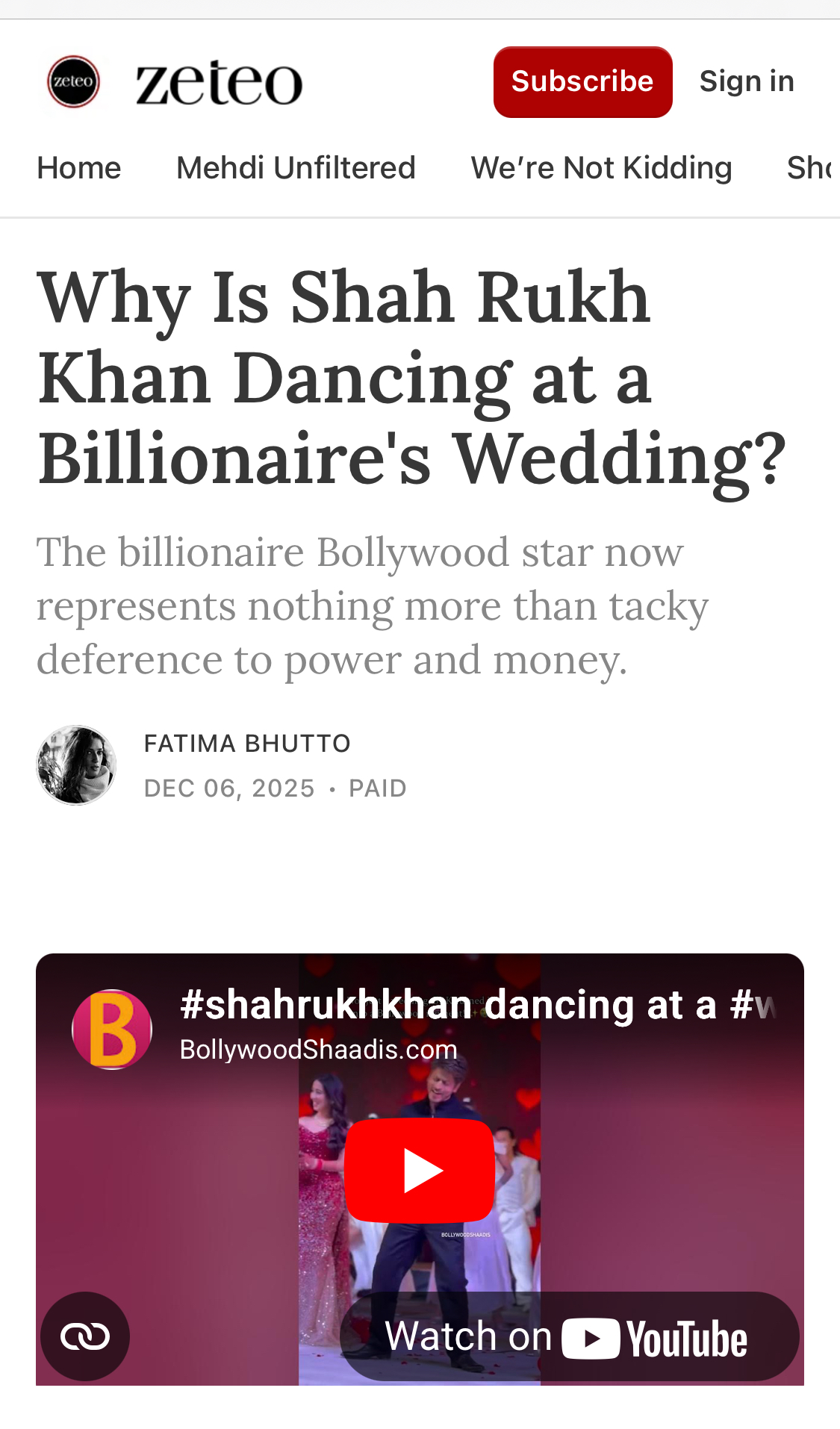Click Fatima Bhutto's author avatar
The width and height of the screenshot is (840, 1429).
[76, 765]
